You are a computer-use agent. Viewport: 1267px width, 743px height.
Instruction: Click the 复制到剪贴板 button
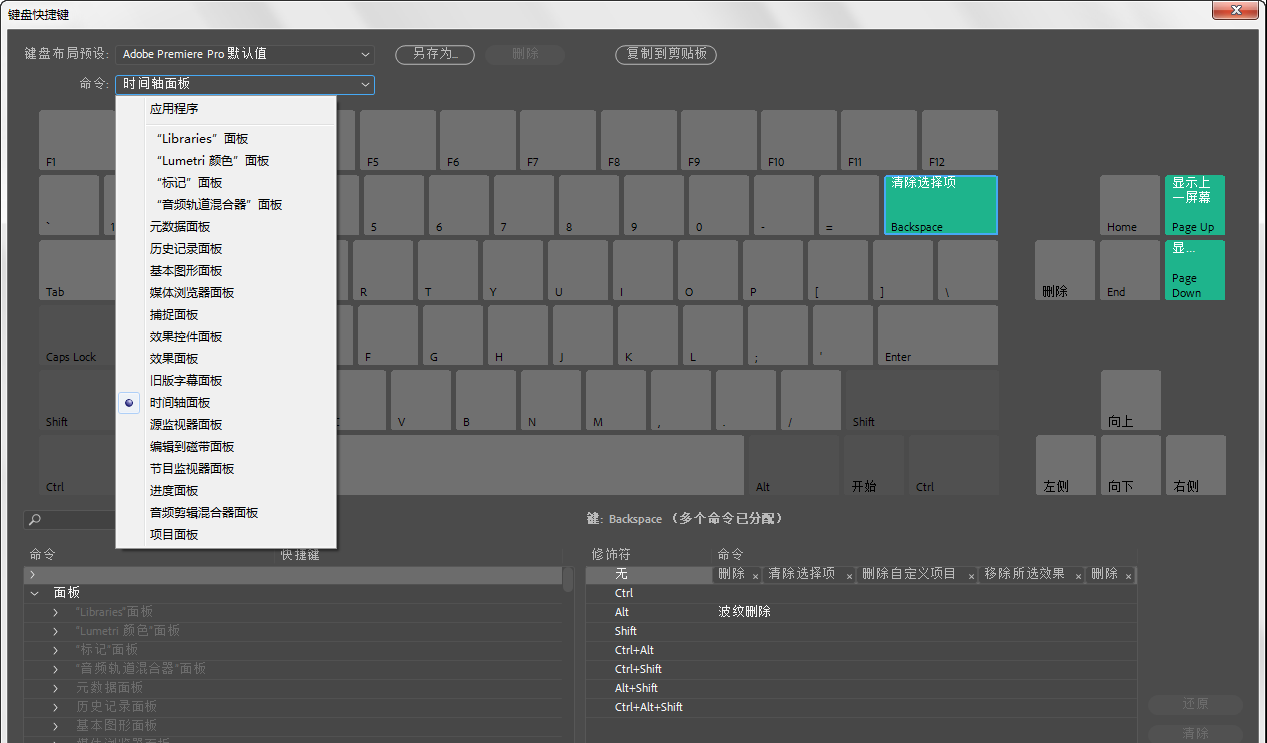[x=666, y=54]
